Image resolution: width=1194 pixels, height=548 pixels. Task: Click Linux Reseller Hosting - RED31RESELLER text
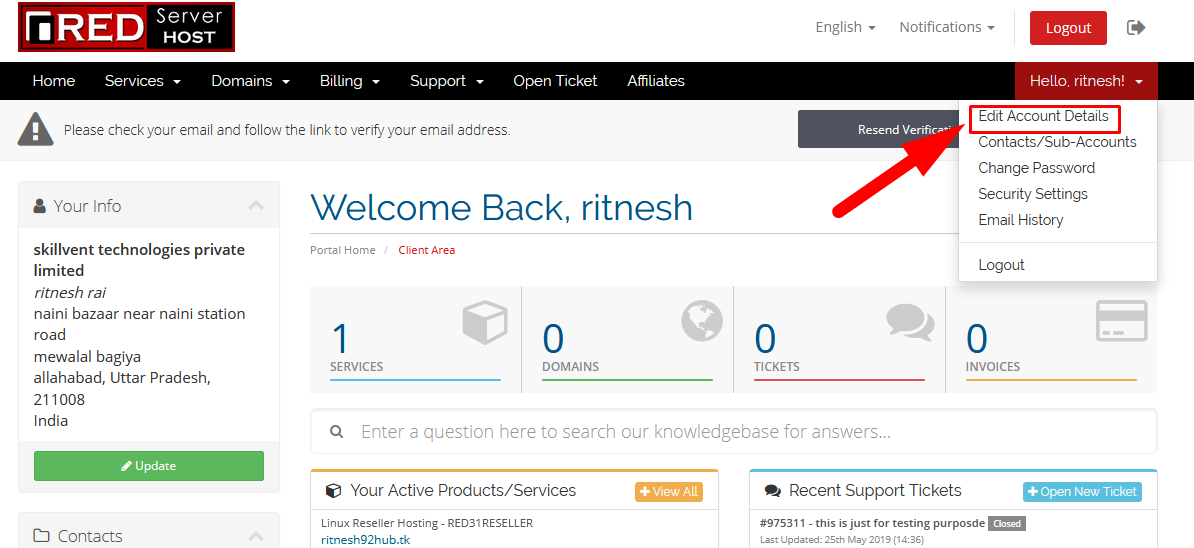(426, 523)
